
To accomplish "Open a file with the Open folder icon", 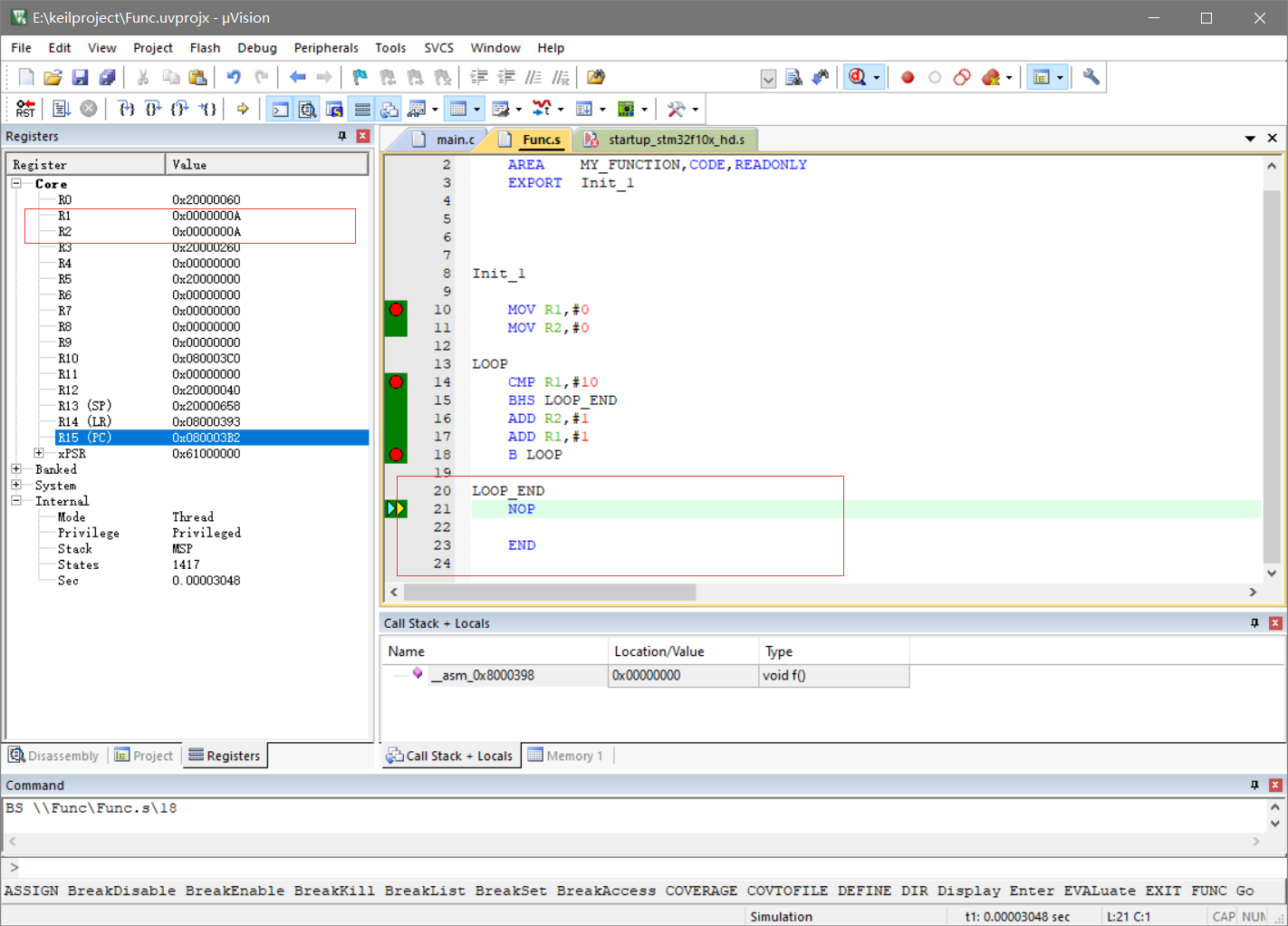I will (x=53, y=78).
